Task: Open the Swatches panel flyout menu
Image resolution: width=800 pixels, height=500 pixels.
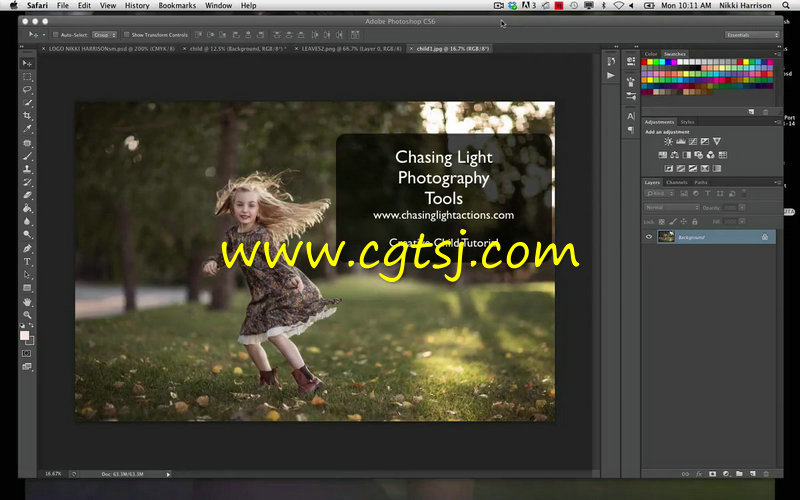Action: pos(777,54)
